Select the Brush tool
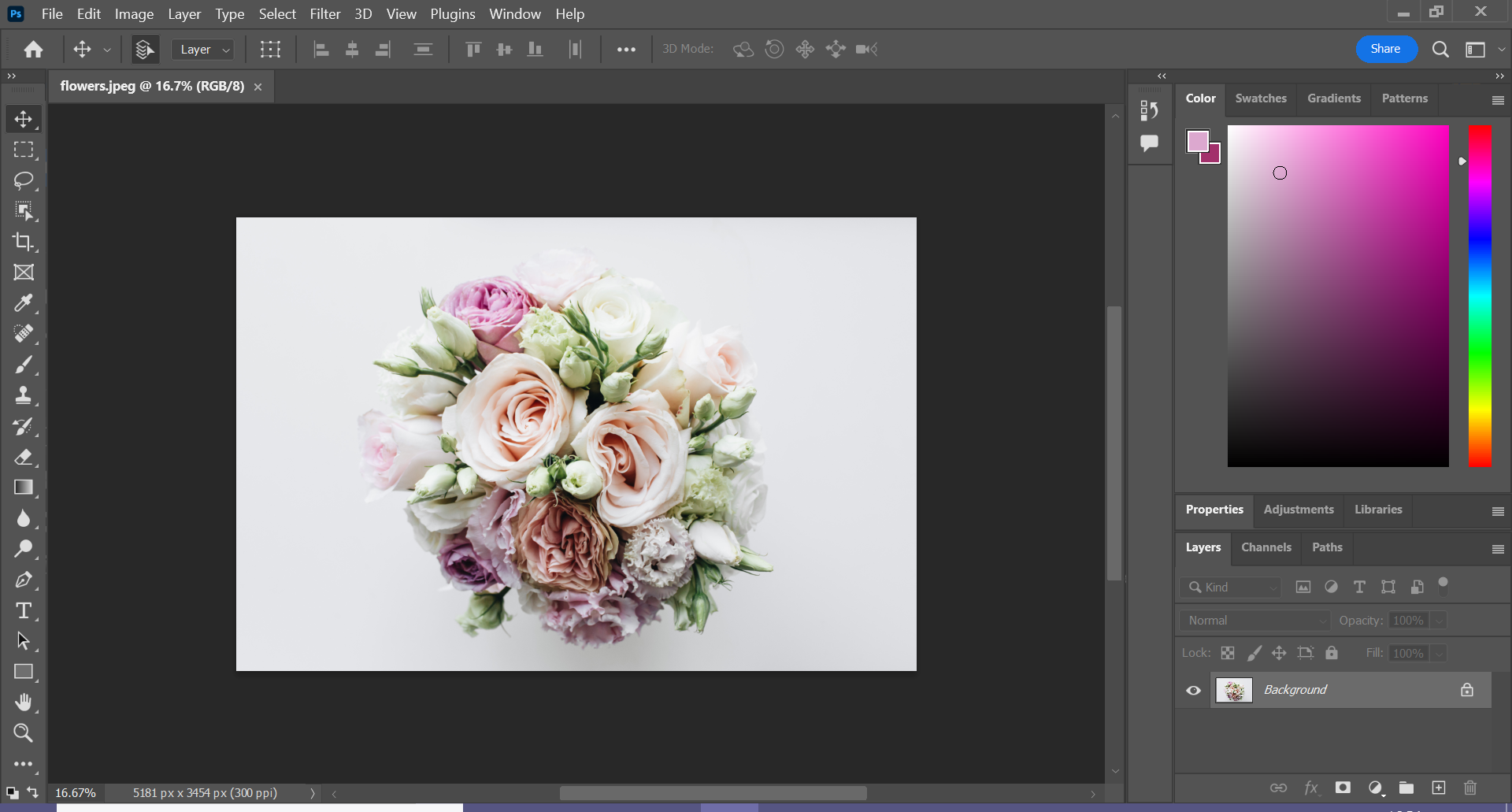 click(x=24, y=365)
